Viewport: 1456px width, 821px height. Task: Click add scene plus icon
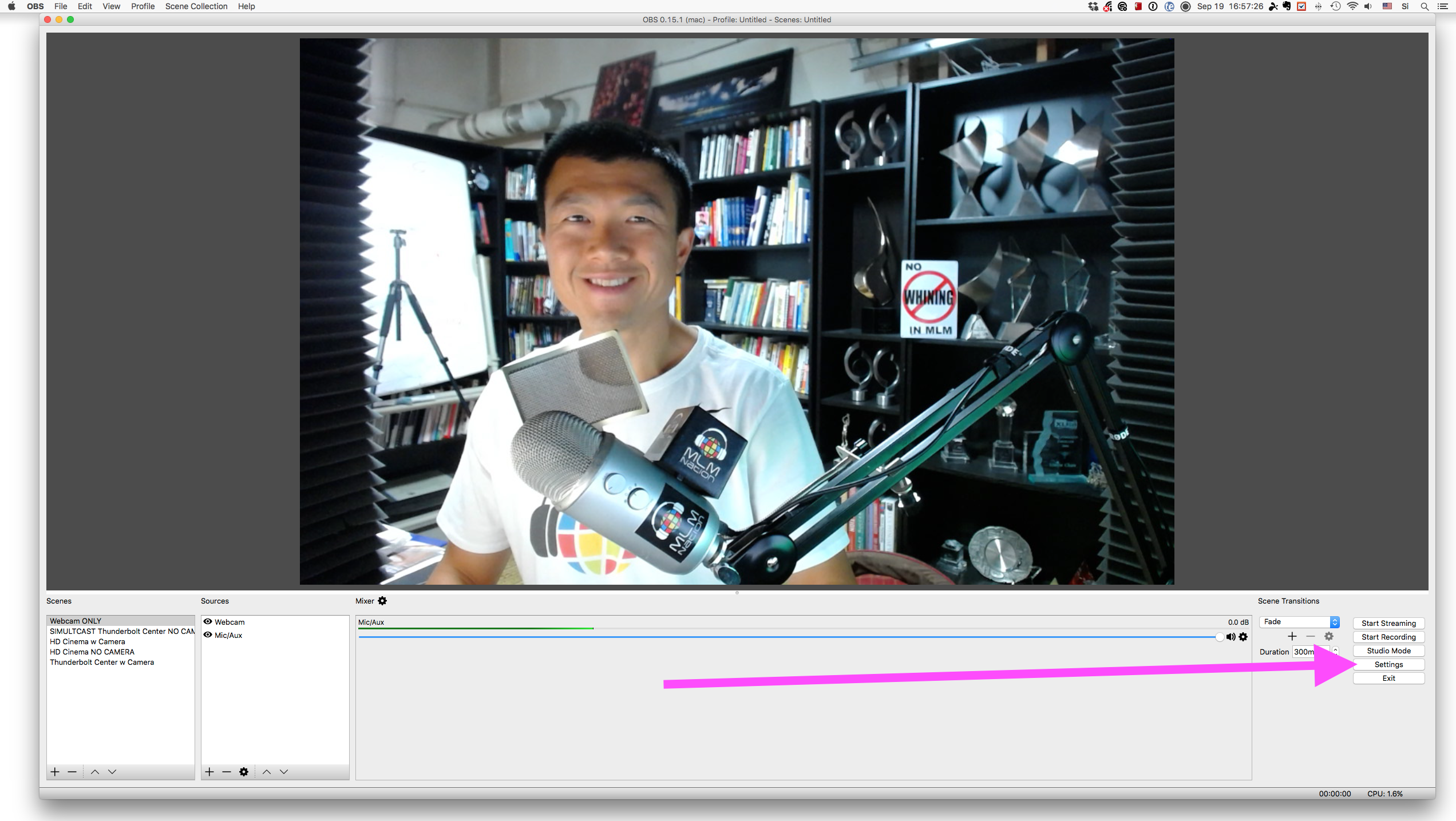54,771
